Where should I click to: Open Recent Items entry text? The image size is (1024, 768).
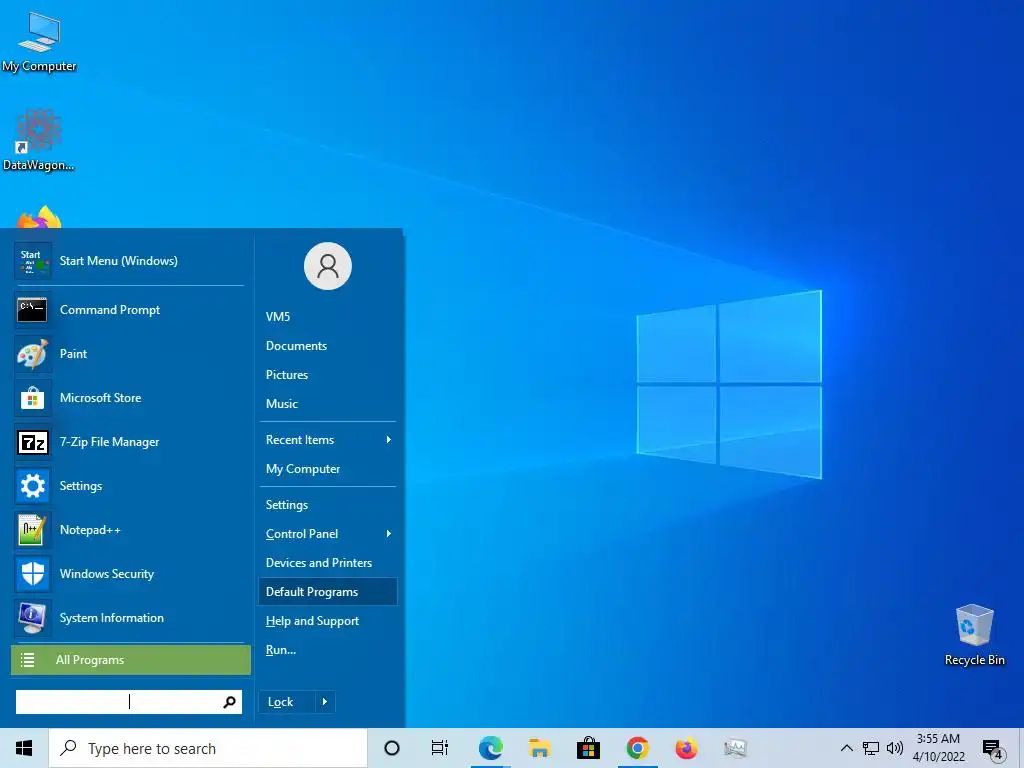pos(300,440)
